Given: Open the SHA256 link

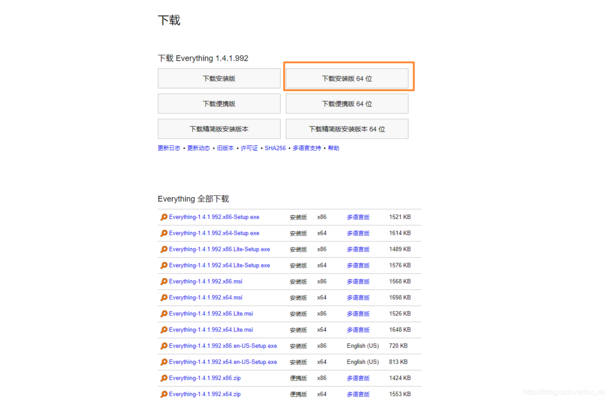Looking at the screenshot, I should coord(275,148).
